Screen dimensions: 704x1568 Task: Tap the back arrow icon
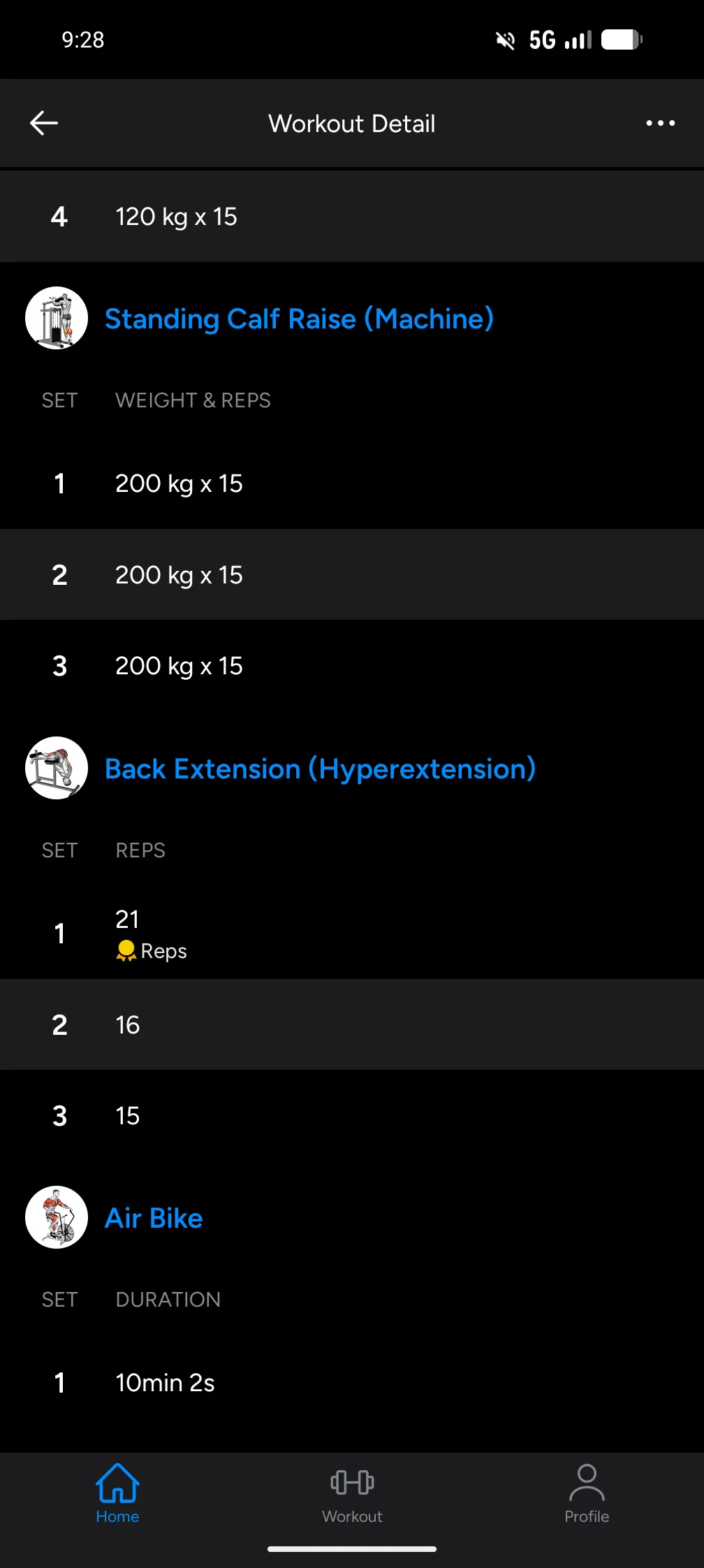point(44,123)
